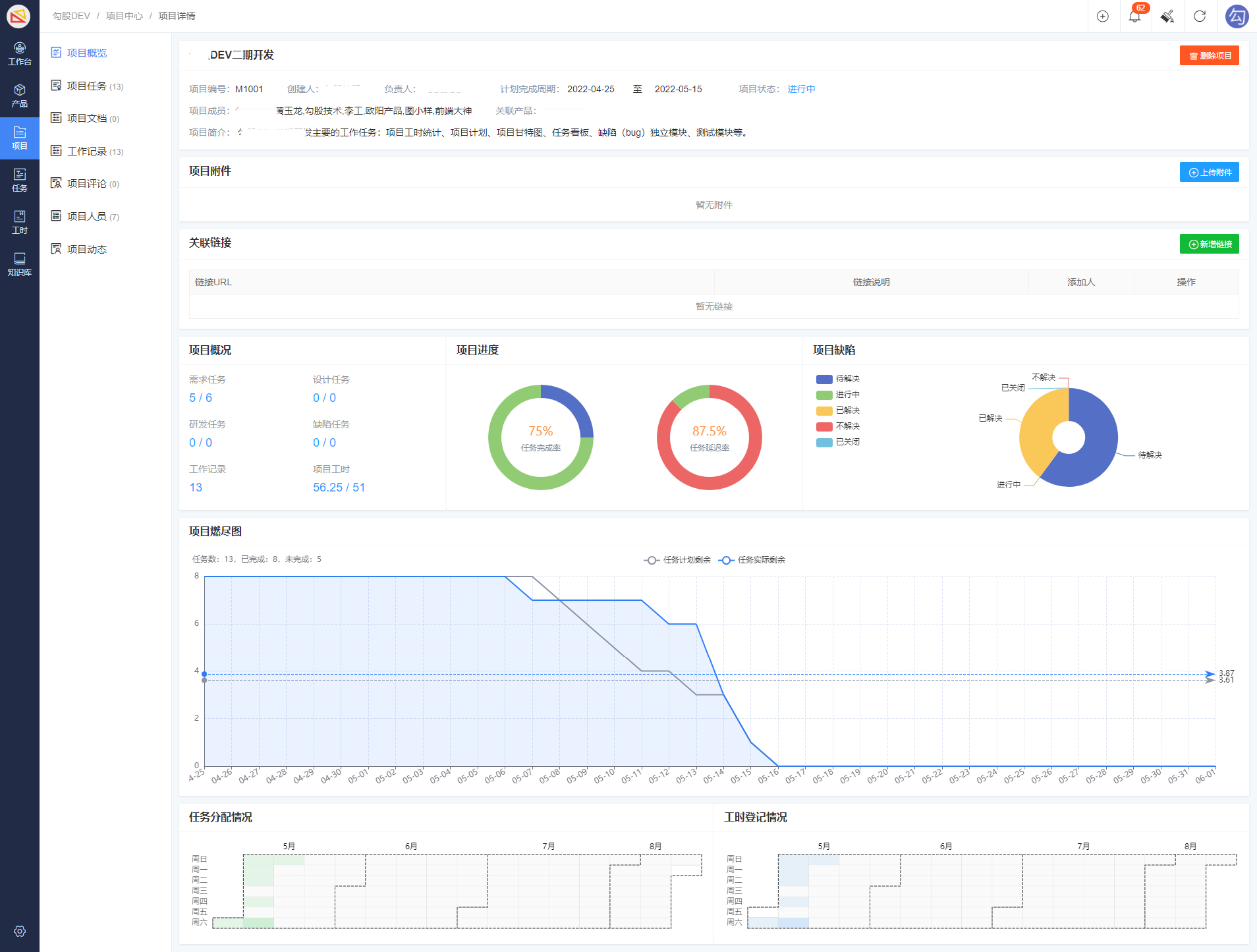Open 工作记录 (13) menu item

tap(87, 151)
